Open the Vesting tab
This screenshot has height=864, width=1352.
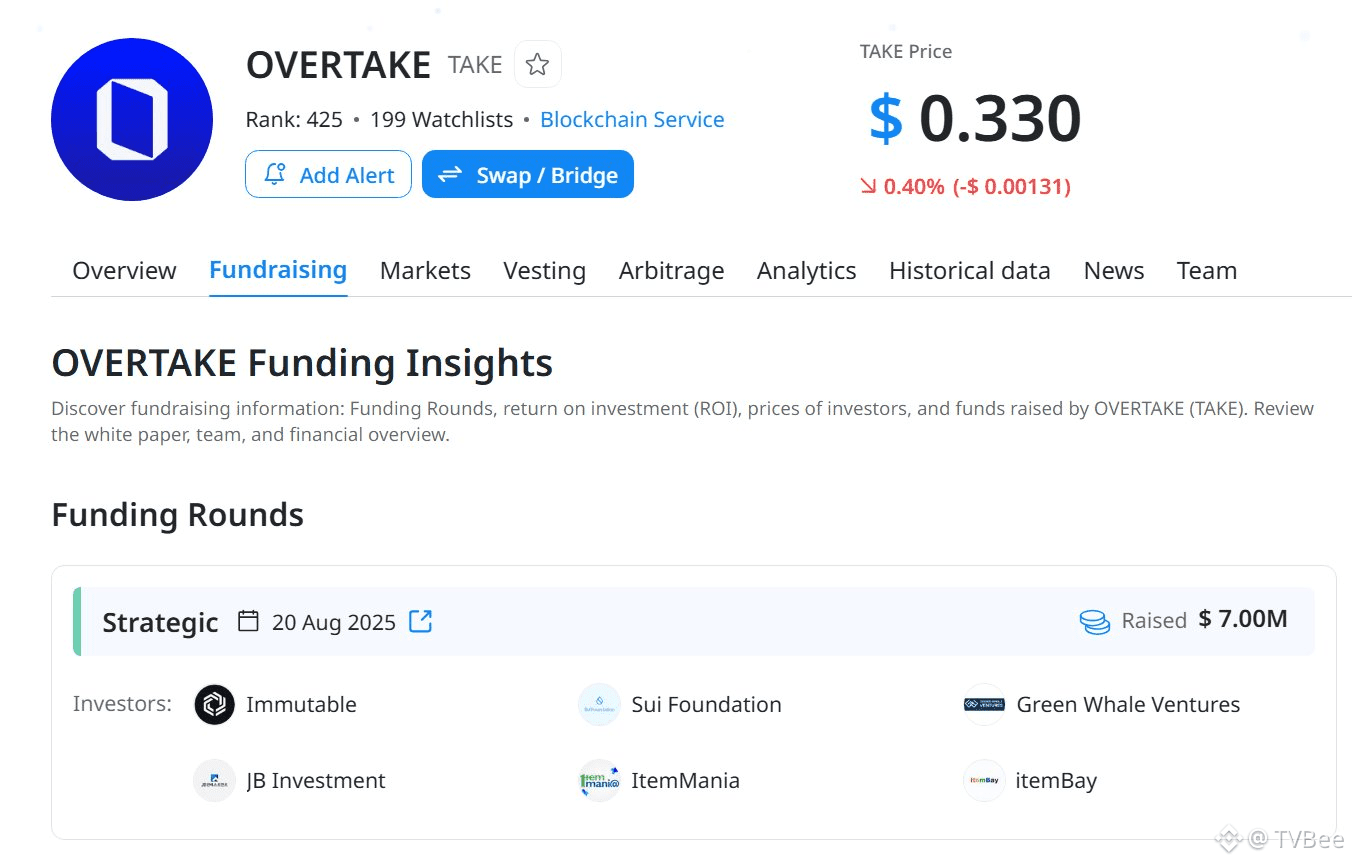pos(544,270)
